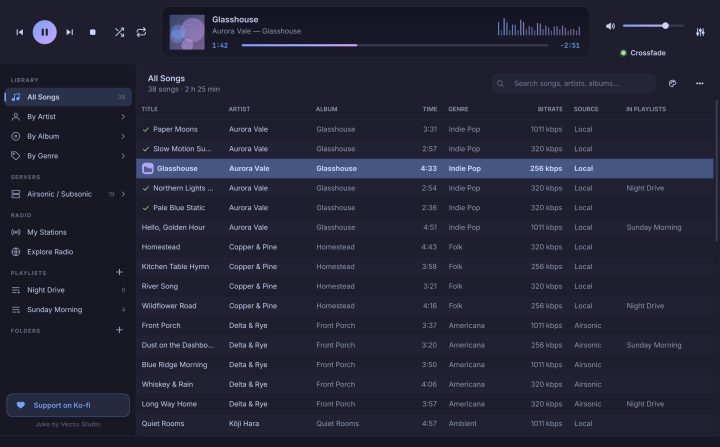The height and width of the screenshot is (447, 720).
Task: Sort by the Artist column header
Action: pos(239,109)
